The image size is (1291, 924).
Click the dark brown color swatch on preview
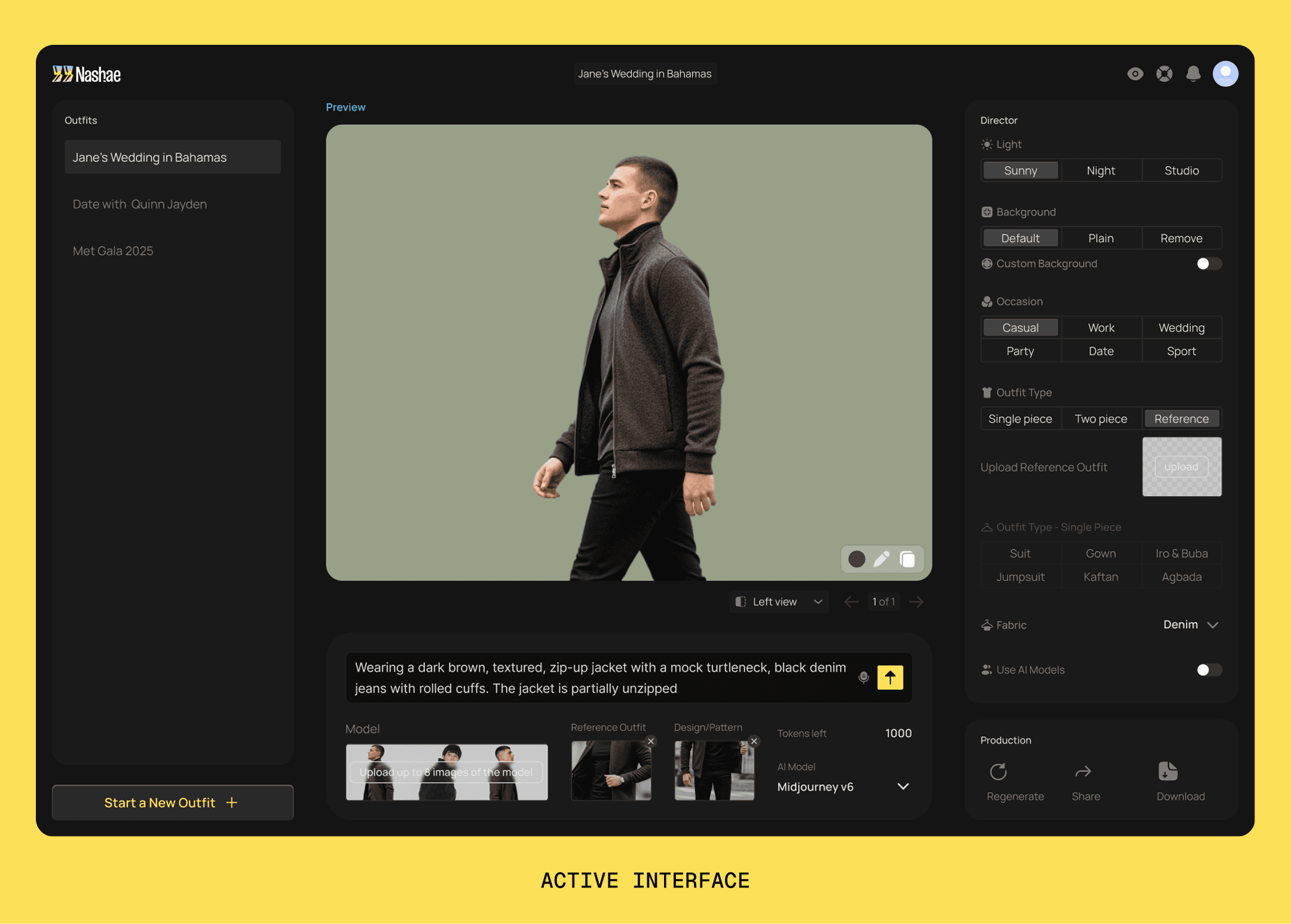(856, 559)
